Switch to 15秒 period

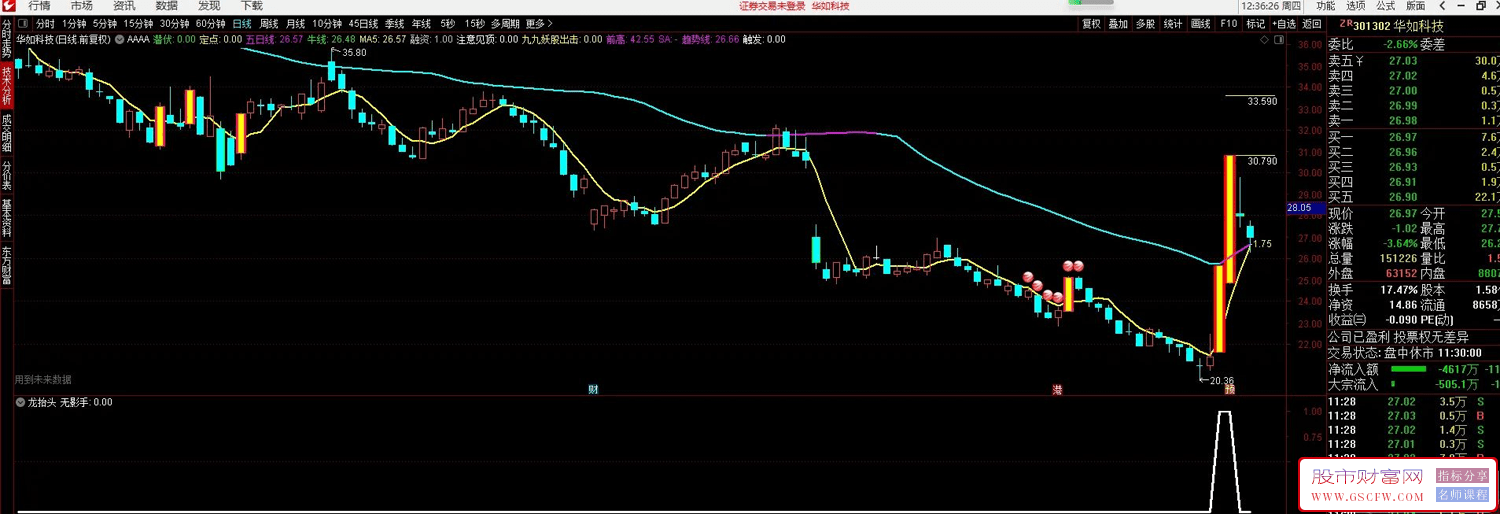(x=475, y=23)
